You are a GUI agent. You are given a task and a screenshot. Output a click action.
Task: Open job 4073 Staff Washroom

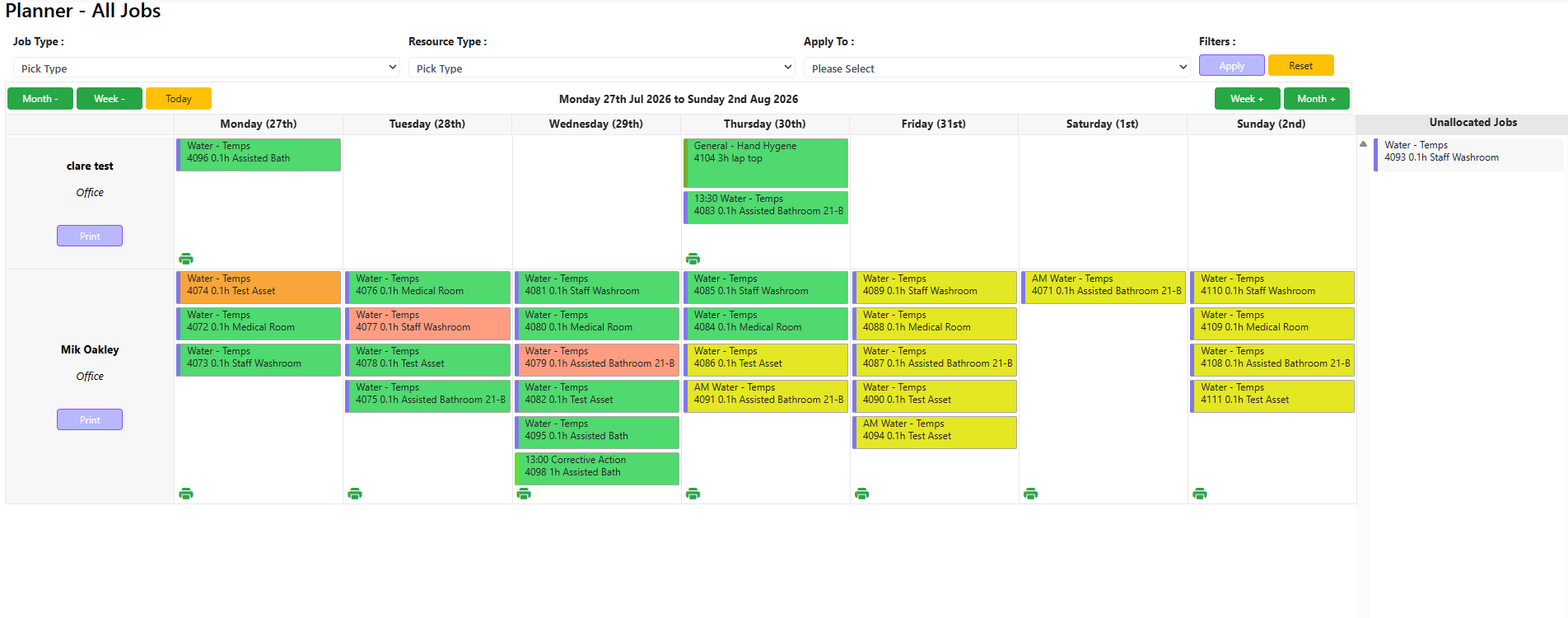tap(259, 360)
